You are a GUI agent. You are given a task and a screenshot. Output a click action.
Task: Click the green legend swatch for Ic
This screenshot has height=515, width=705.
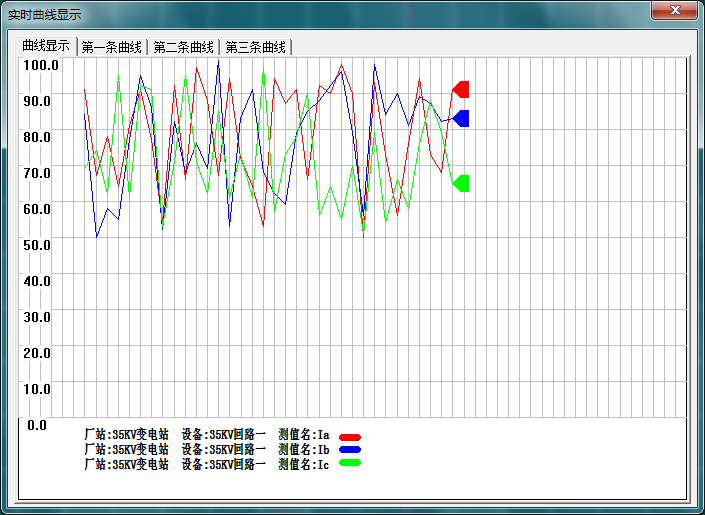click(350, 463)
